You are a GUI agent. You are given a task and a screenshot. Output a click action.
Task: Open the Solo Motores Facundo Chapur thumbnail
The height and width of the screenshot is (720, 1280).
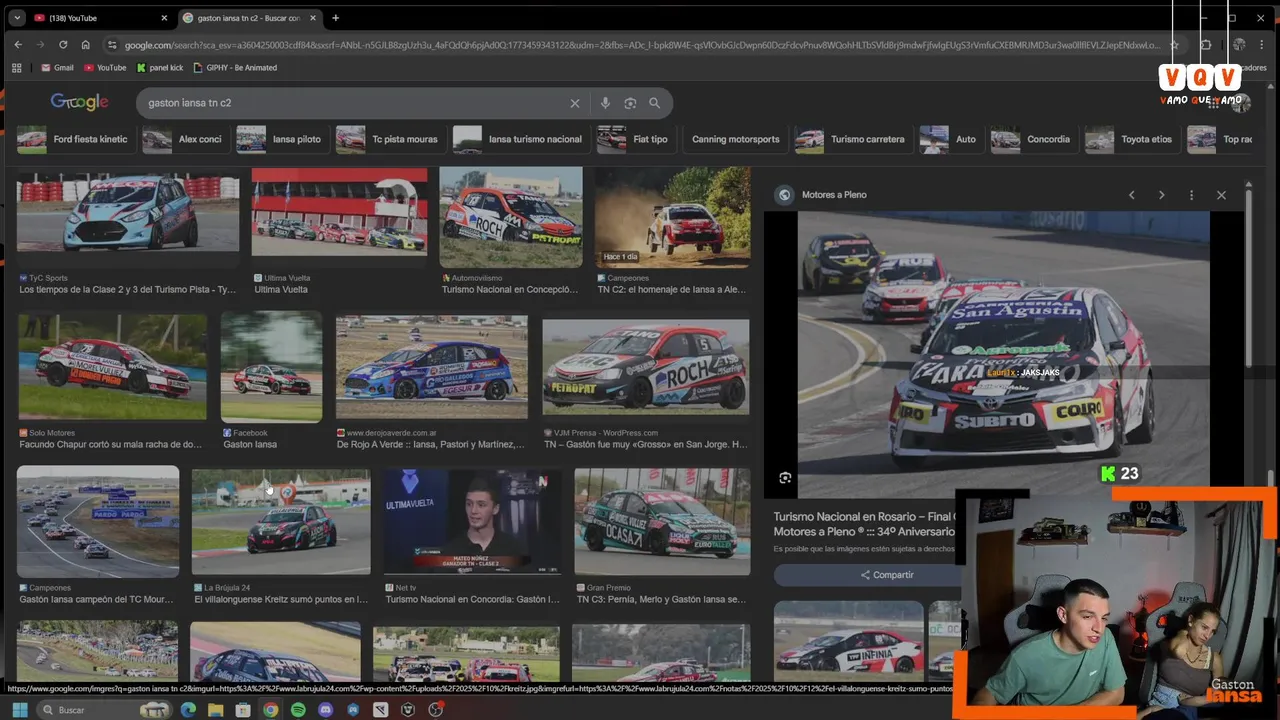[x=112, y=366]
